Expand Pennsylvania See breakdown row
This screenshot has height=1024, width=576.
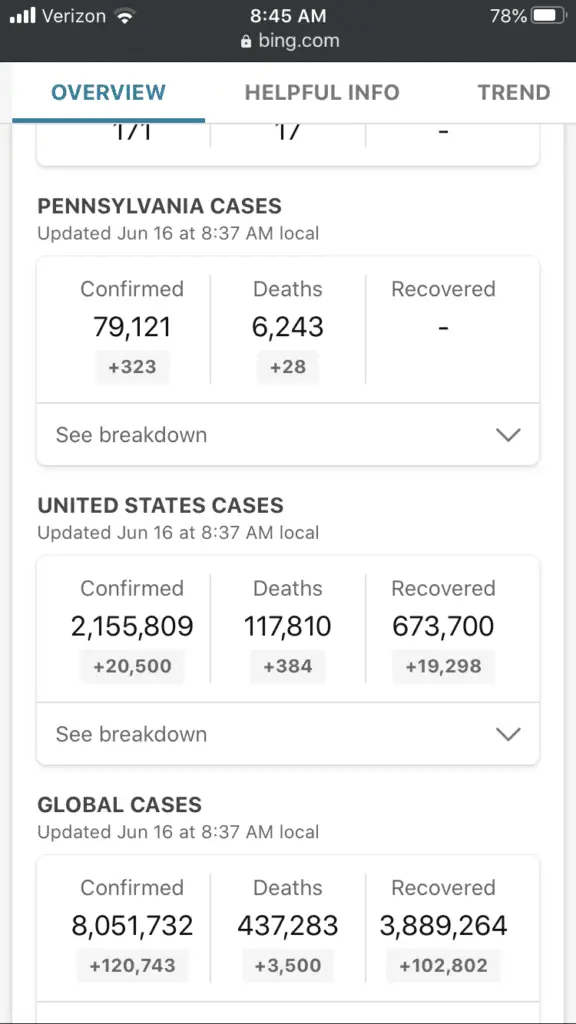(x=288, y=435)
